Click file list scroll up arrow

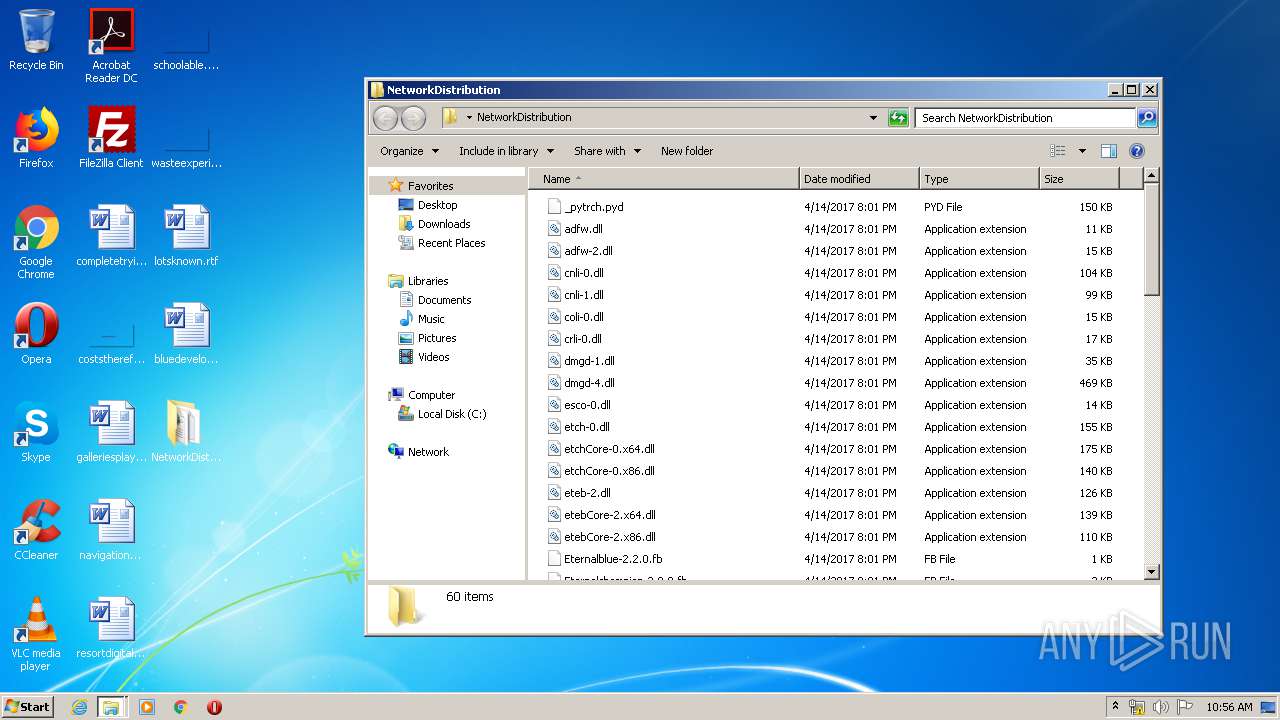click(1151, 176)
